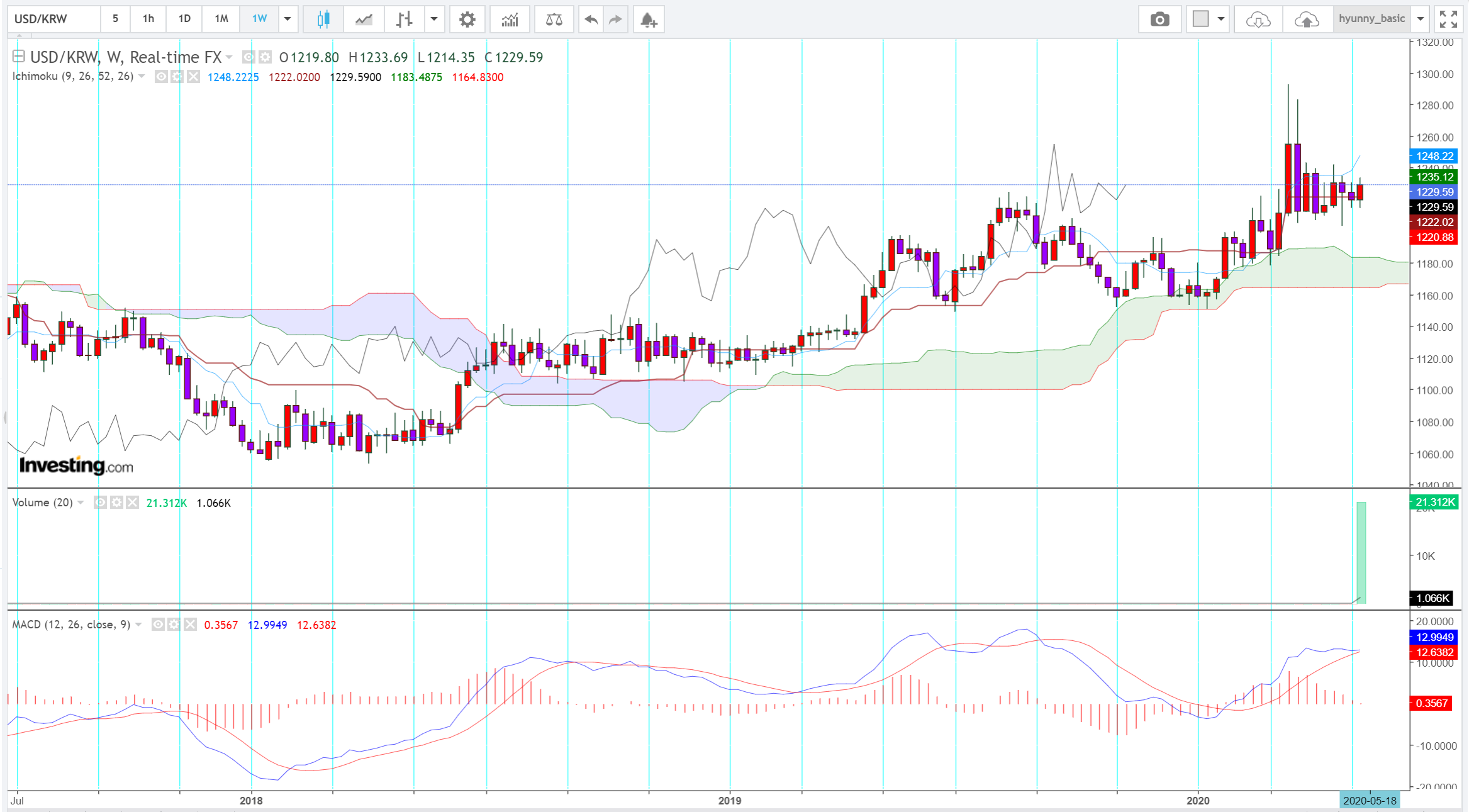This screenshot has width=1469, height=812.
Task: Open chart properties gear icon
Action: coord(467,19)
